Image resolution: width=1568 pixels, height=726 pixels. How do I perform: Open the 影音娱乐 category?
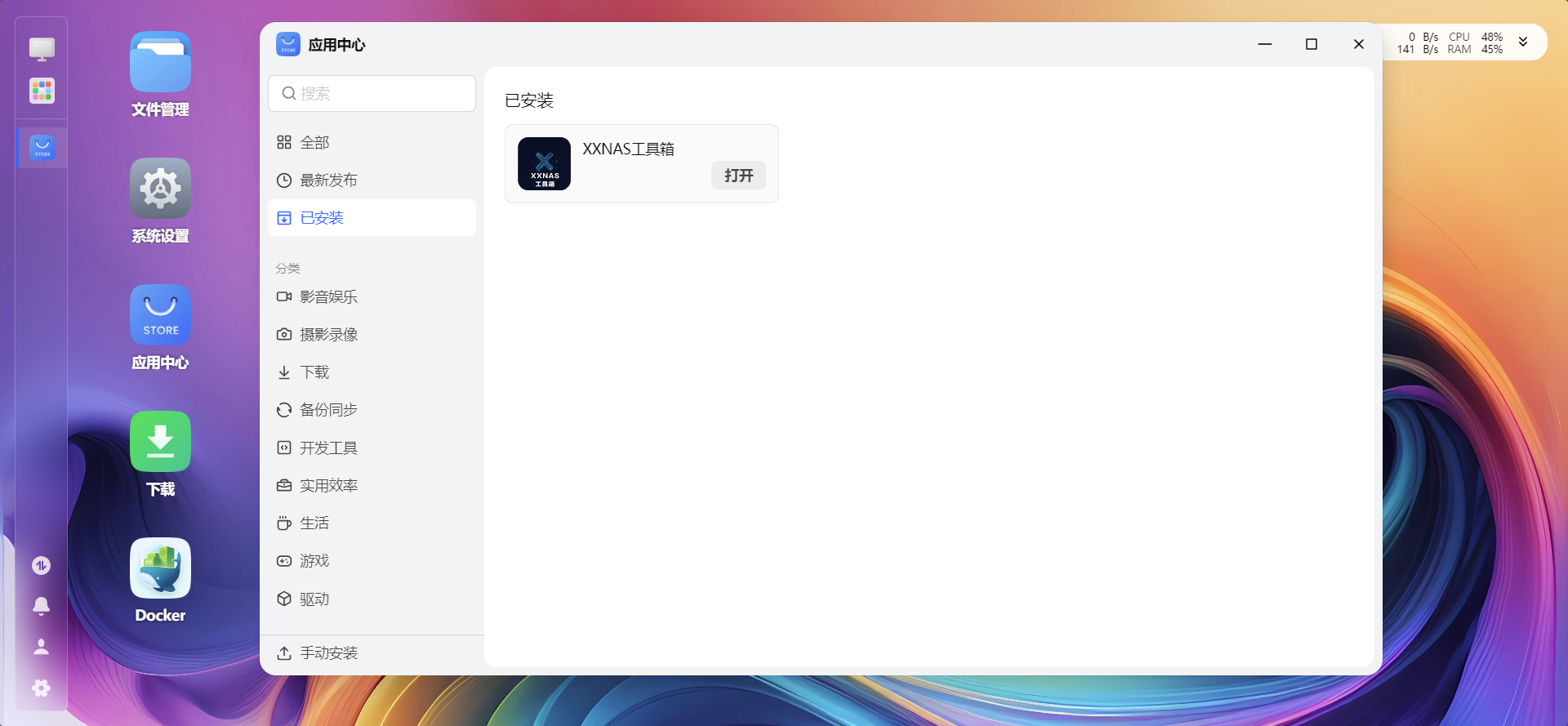[x=328, y=297]
